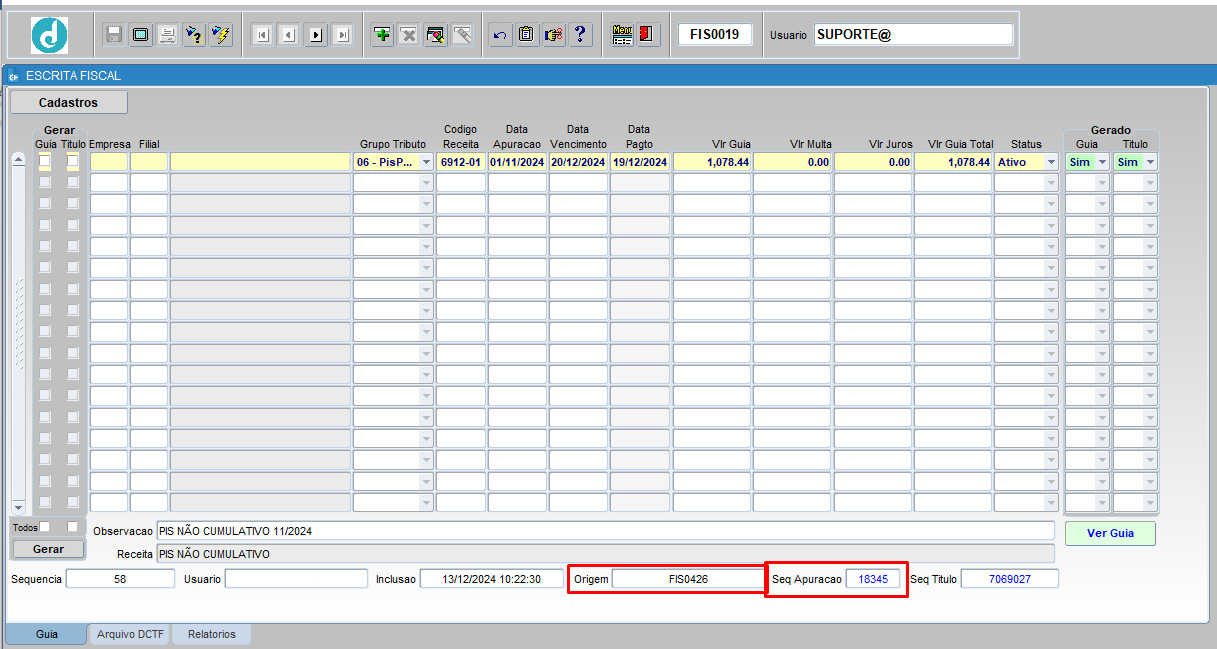This screenshot has width=1217, height=649.
Task: Tick the Gerar Guia checkbox in first row
Action: click(x=45, y=162)
